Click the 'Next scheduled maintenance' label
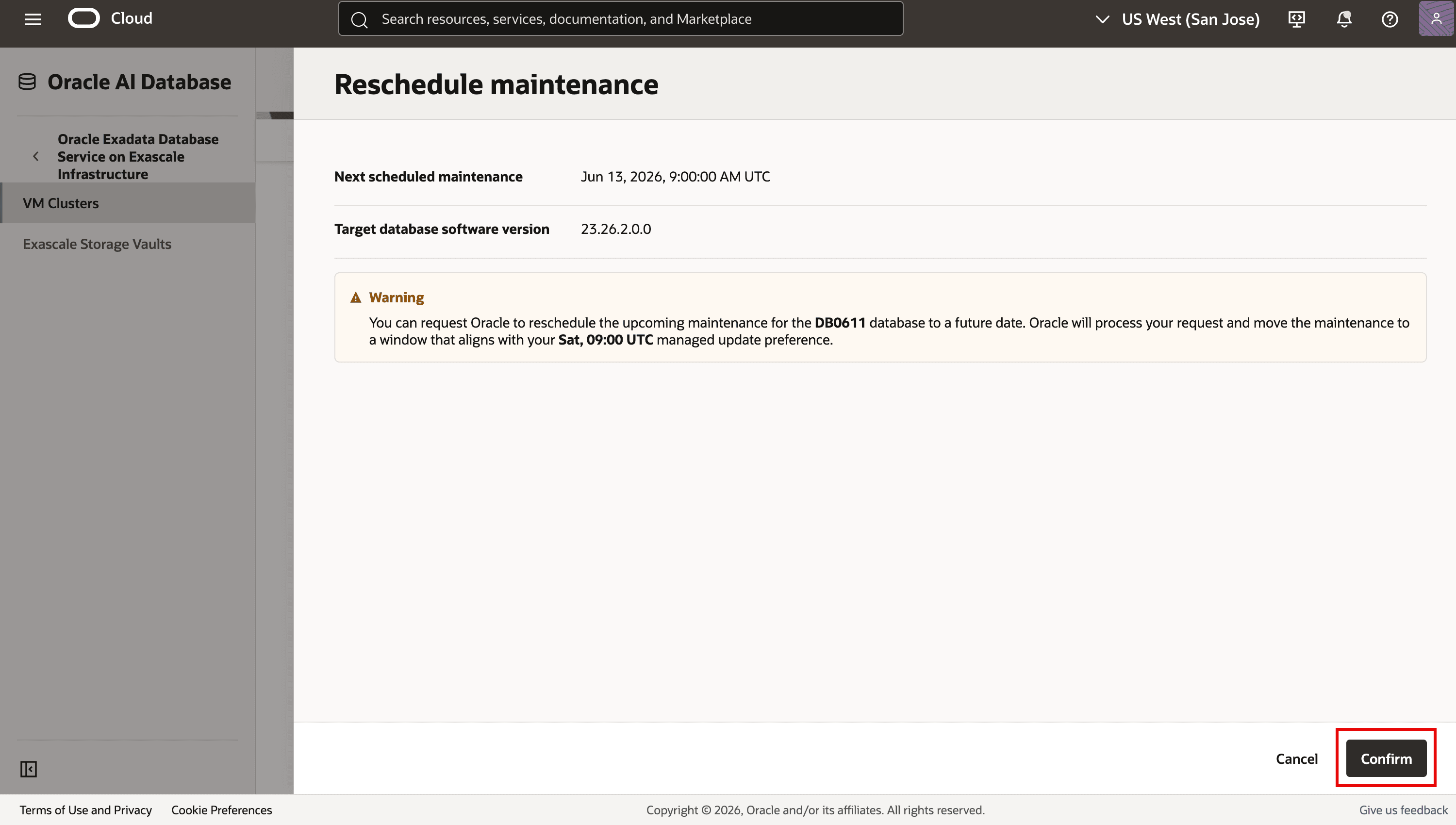 pyautogui.click(x=428, y=177)
